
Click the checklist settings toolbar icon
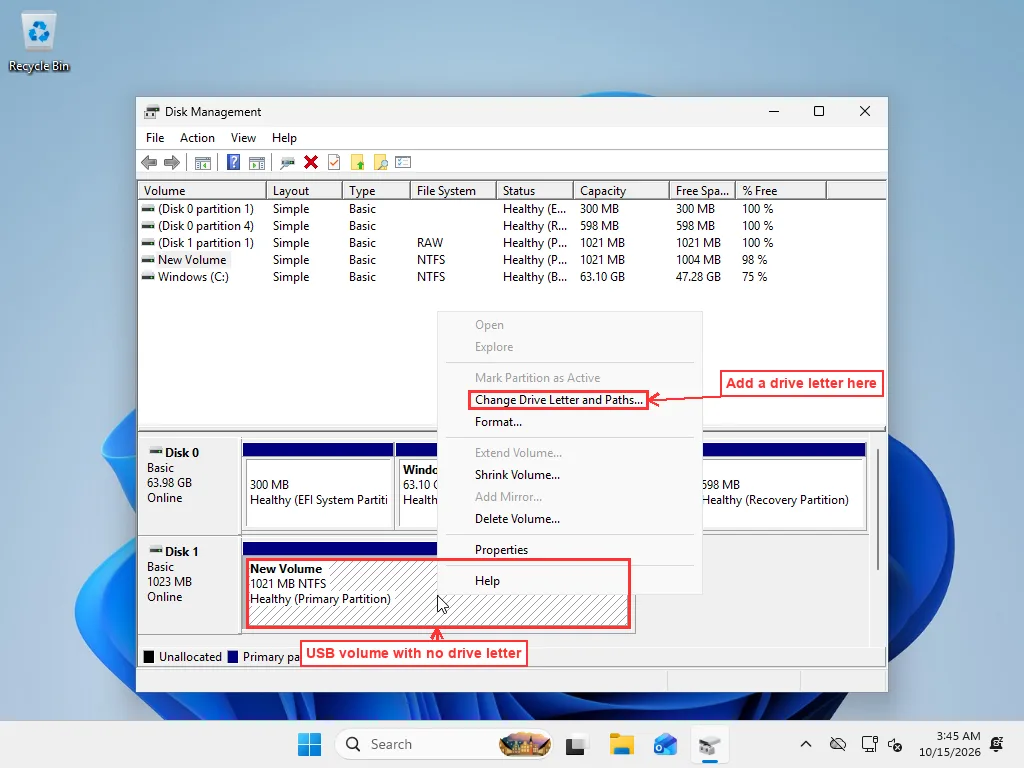[x=404, y=163]
